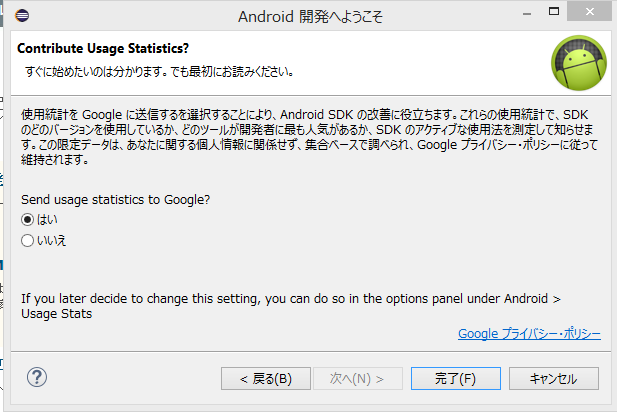Close the dialog with the X button
The height and width of the screenshot is (414, 617).
[589, 12]
